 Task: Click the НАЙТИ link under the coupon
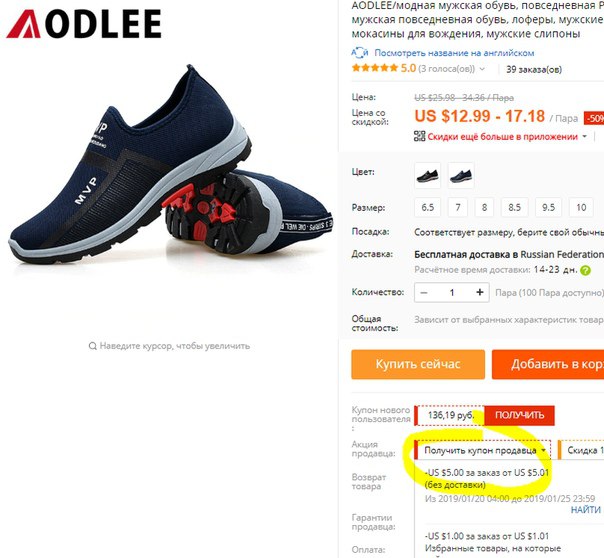point(586,510)
